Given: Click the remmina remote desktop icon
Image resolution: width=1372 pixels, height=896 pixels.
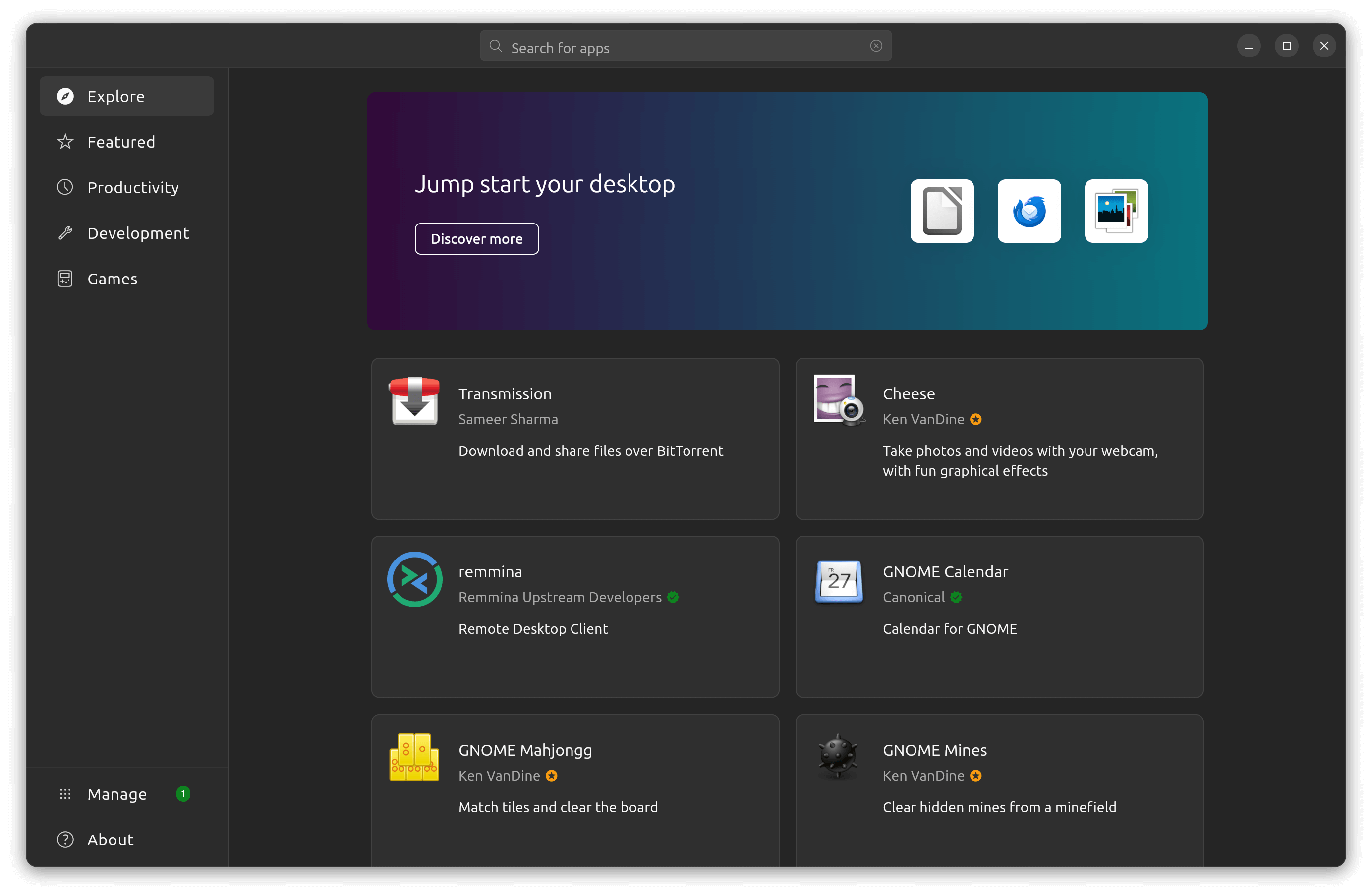Looking at the screenshot, I should pos(414,579).
